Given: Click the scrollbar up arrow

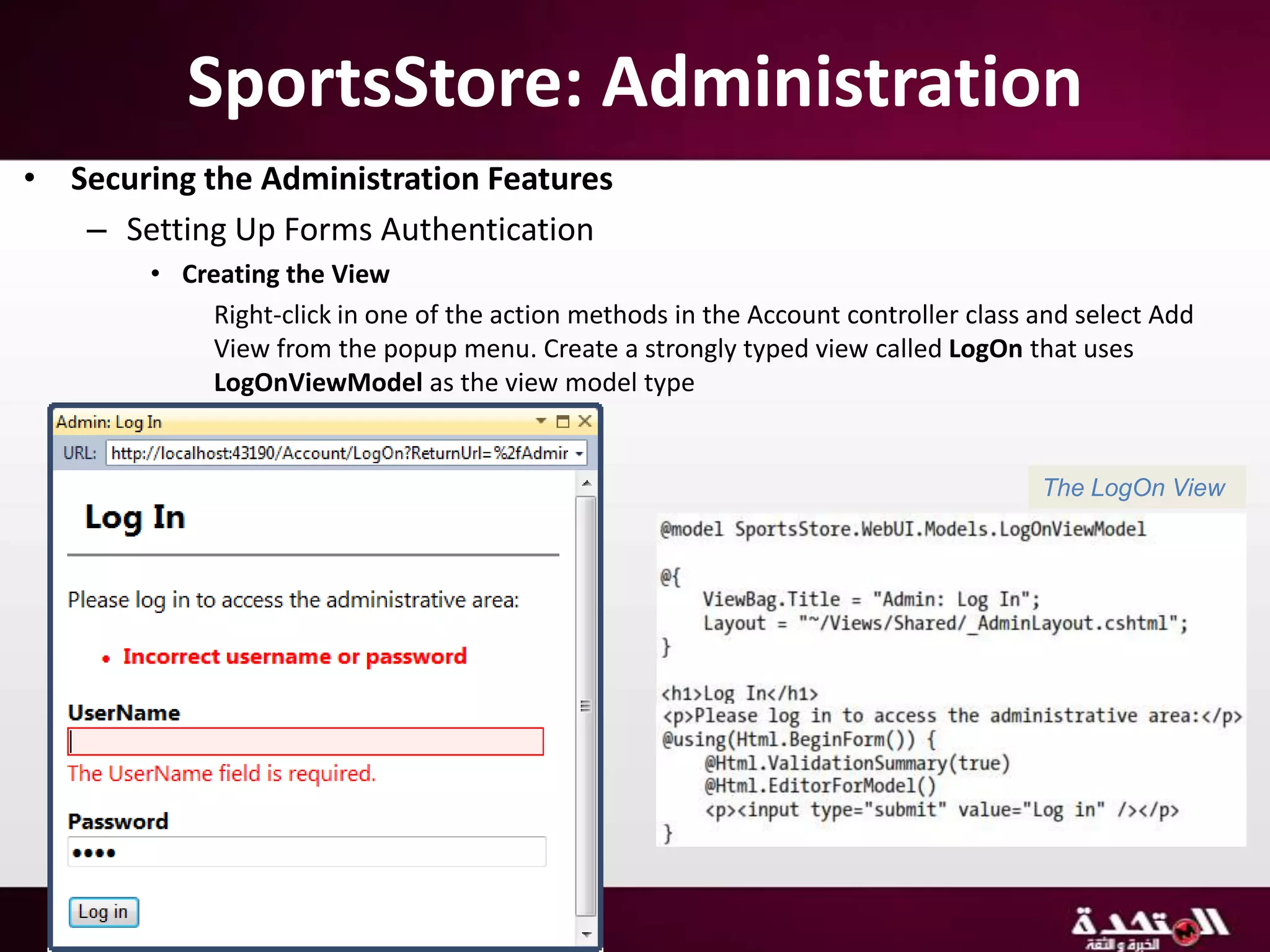Looking at the screenshot, I should tap(586, 483).
